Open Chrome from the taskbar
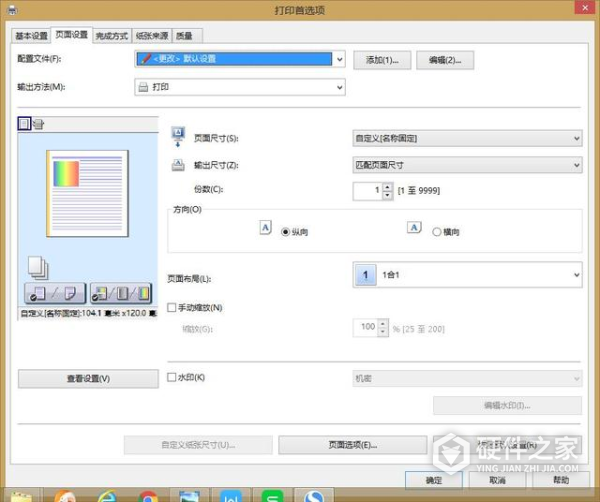Viewport: 600px width, 502px height. coord(149,497)
